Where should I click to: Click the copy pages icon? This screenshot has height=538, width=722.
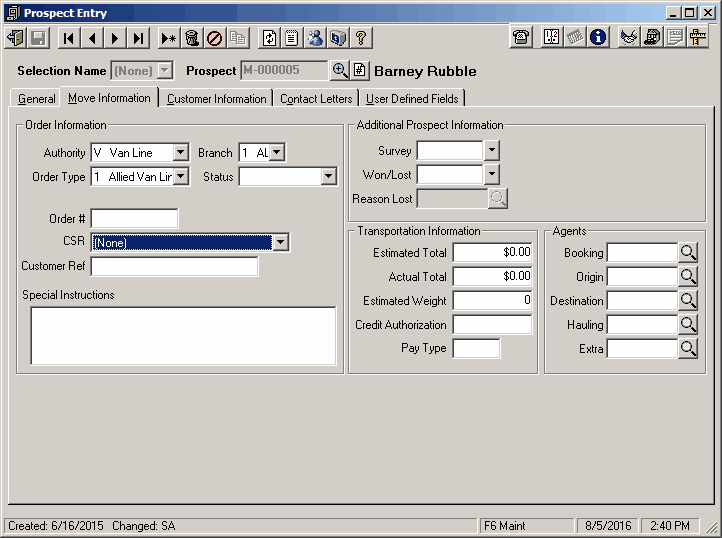point(238,38)
